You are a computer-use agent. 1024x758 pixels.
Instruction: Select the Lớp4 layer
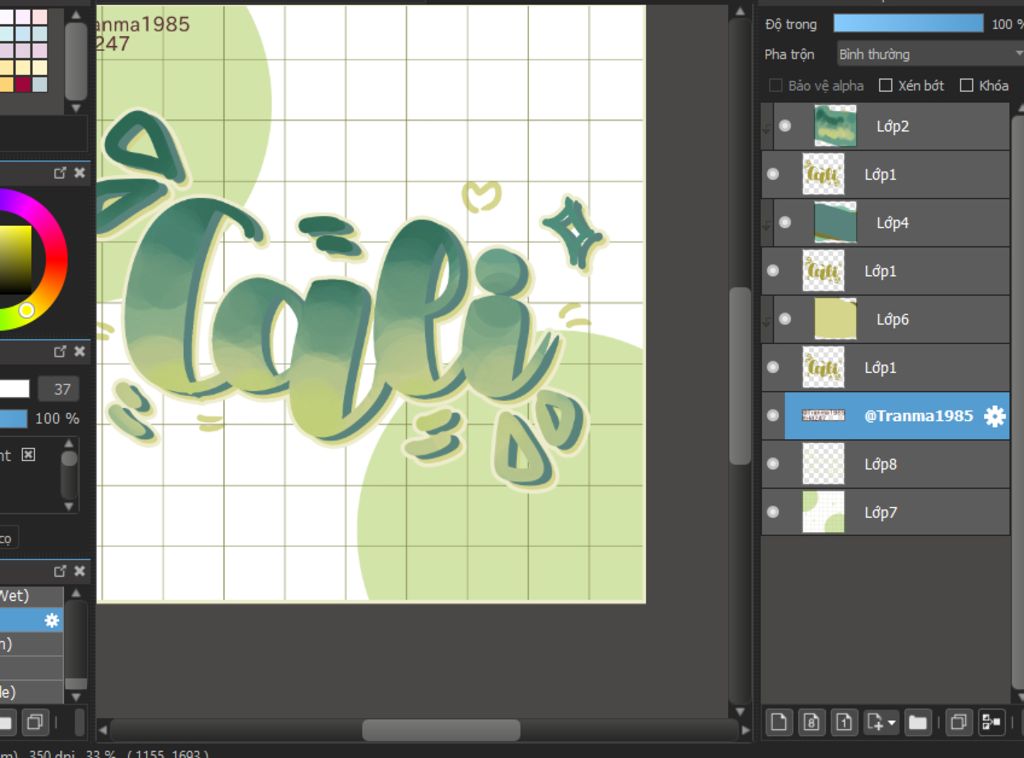click(891, 223)
